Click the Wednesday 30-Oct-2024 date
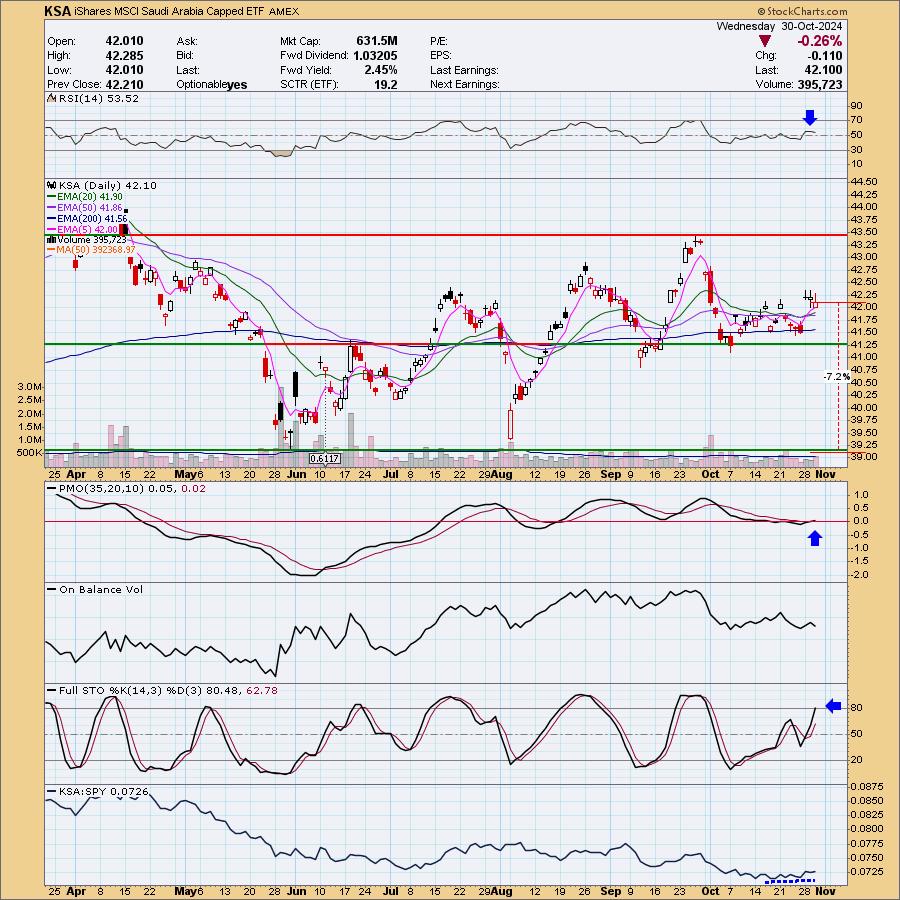 (779, 26)
